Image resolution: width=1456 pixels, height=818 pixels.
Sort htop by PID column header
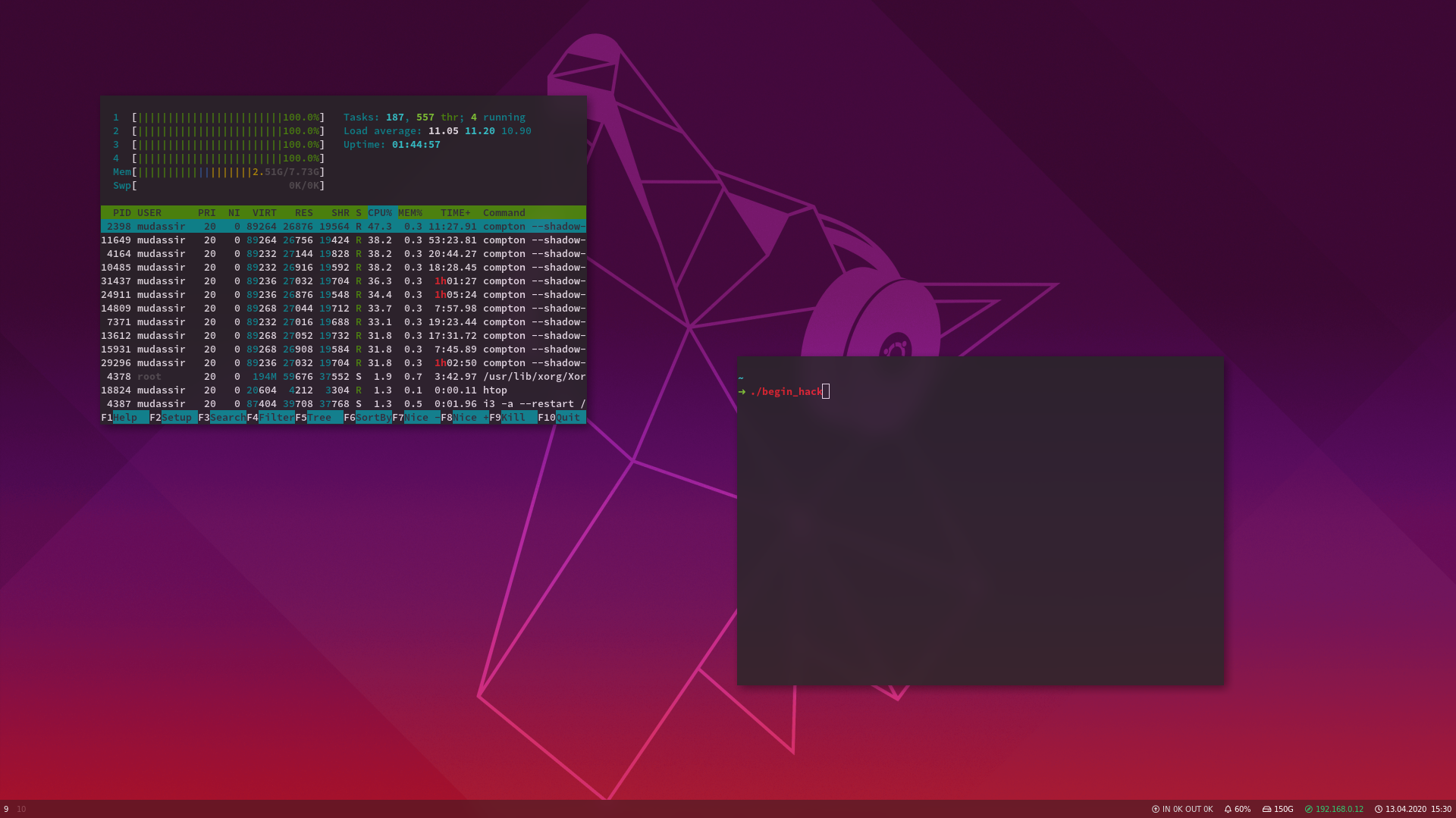tap(121, 213)
